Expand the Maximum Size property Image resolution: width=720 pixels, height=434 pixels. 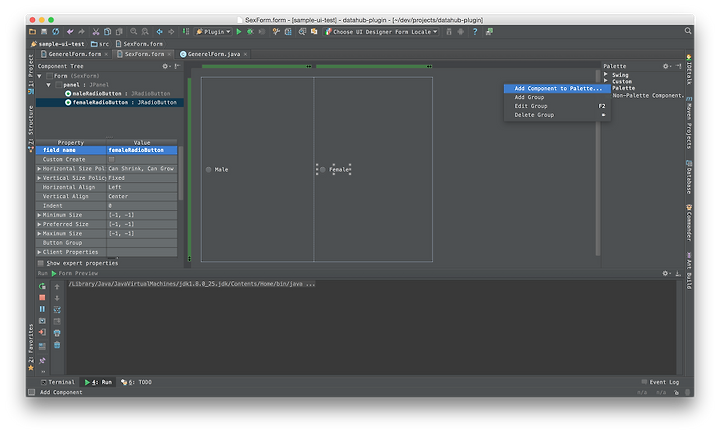coord(39,233)
